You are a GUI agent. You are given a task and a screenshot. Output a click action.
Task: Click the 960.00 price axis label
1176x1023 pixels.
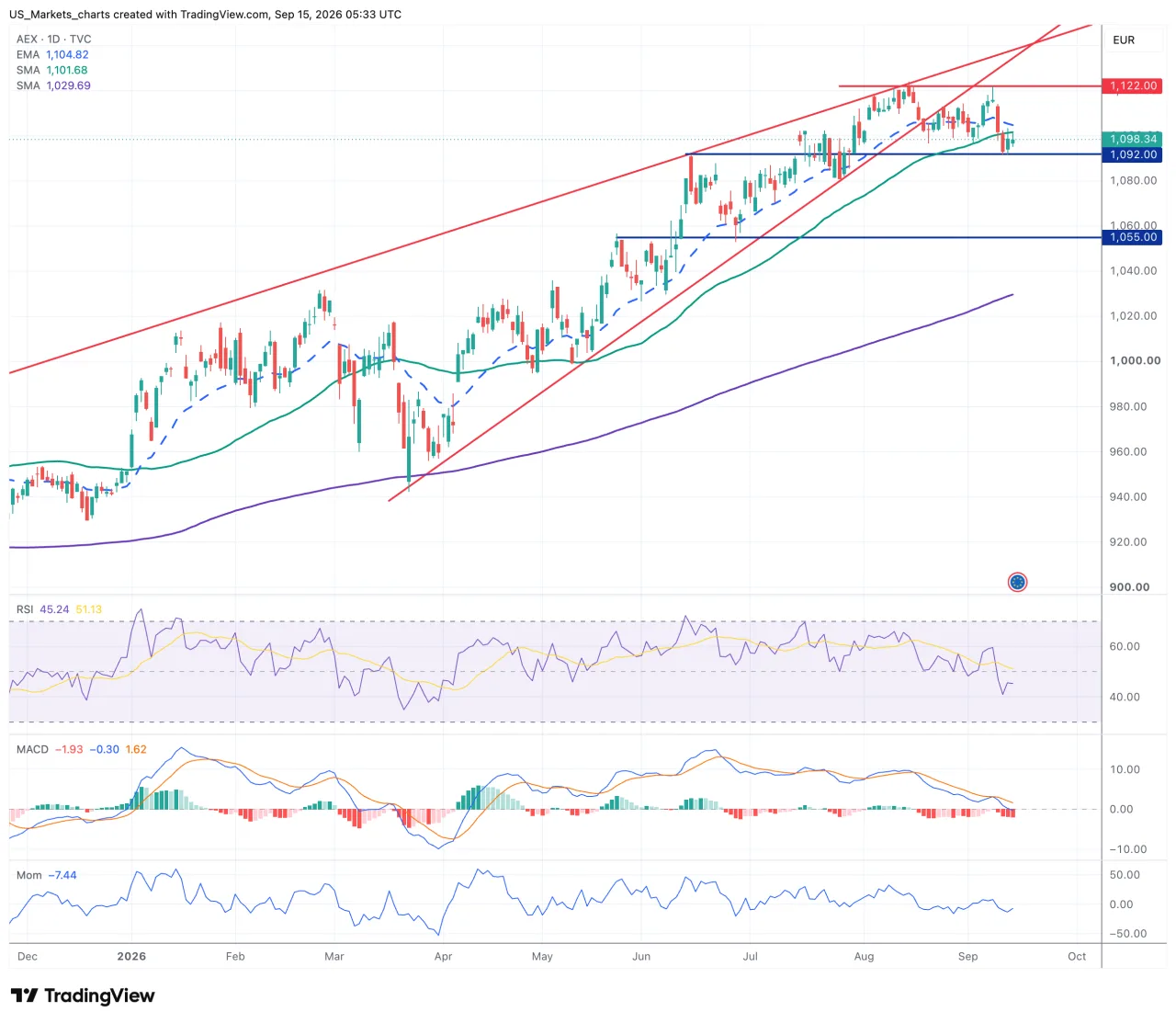[x=1128, y=451]
